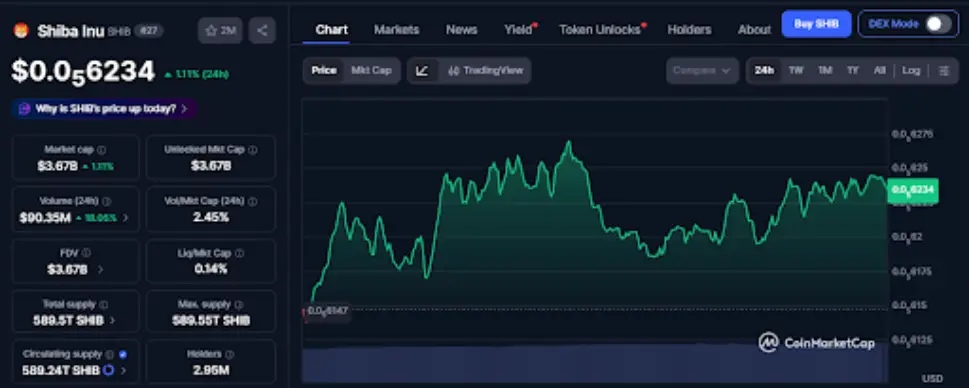Viewport: 969px width, 388px height.
Task: Select Price chart view
Action: (x=324, y=70)
